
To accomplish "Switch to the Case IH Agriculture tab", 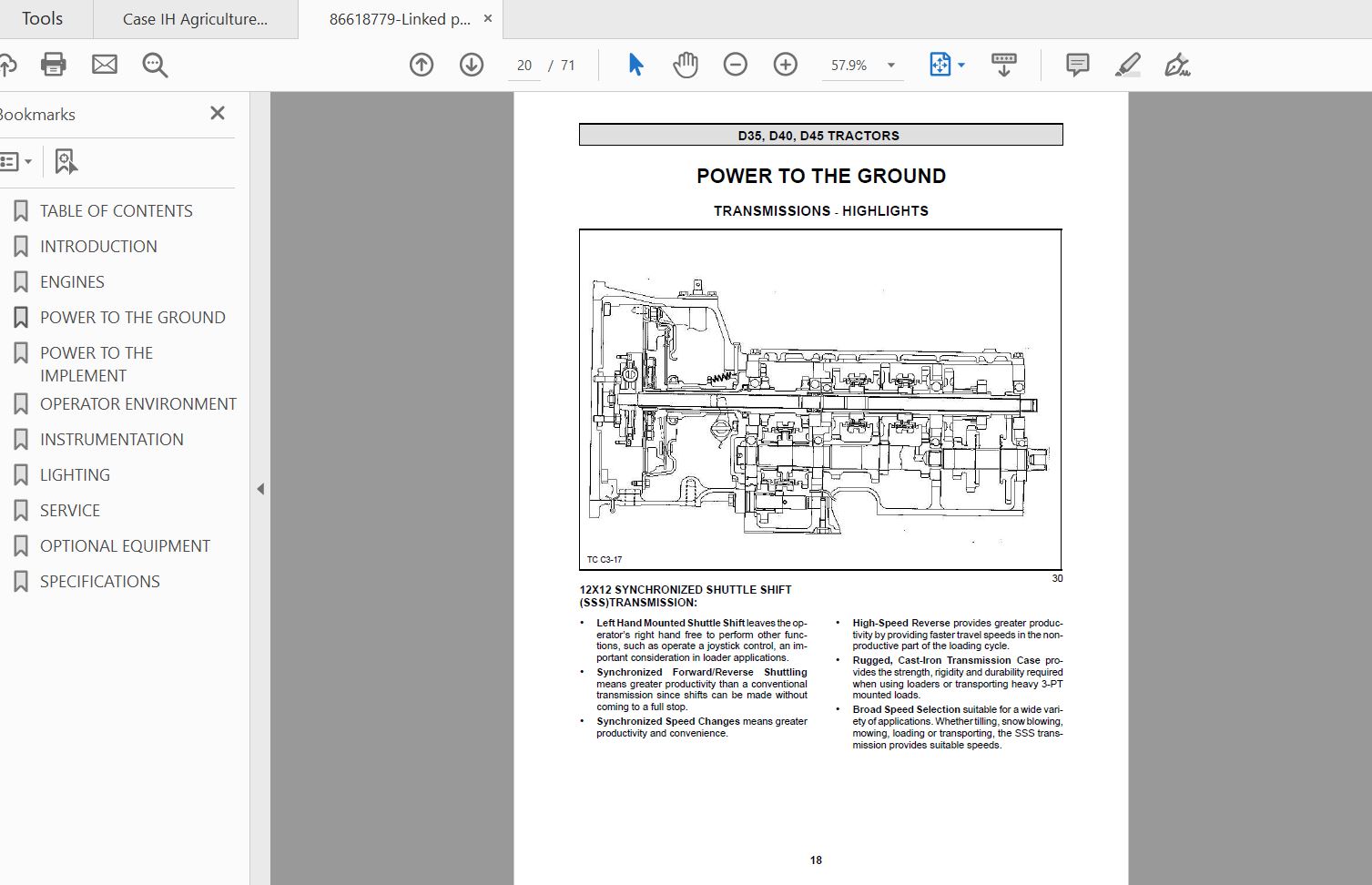I will [195, 18].
